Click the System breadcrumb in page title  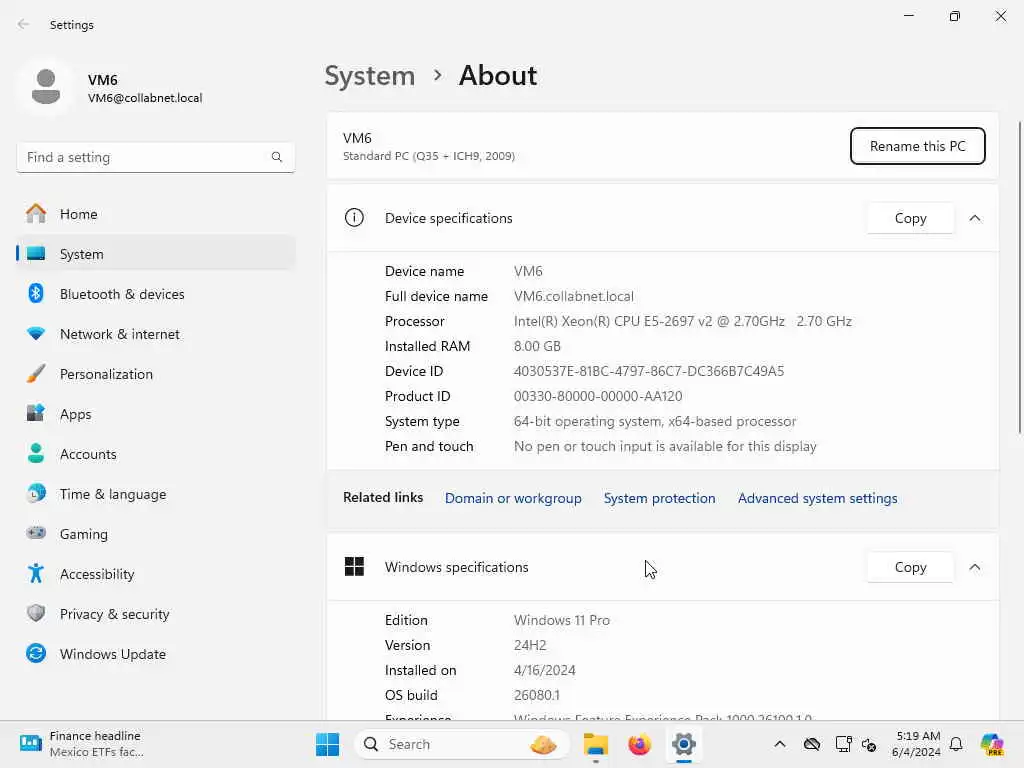[370, 76]
